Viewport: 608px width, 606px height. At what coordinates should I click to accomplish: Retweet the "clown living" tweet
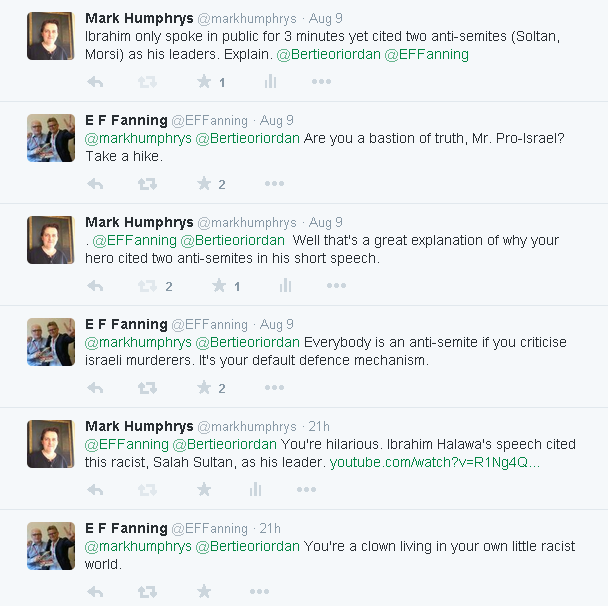click(x=147, y=592)
